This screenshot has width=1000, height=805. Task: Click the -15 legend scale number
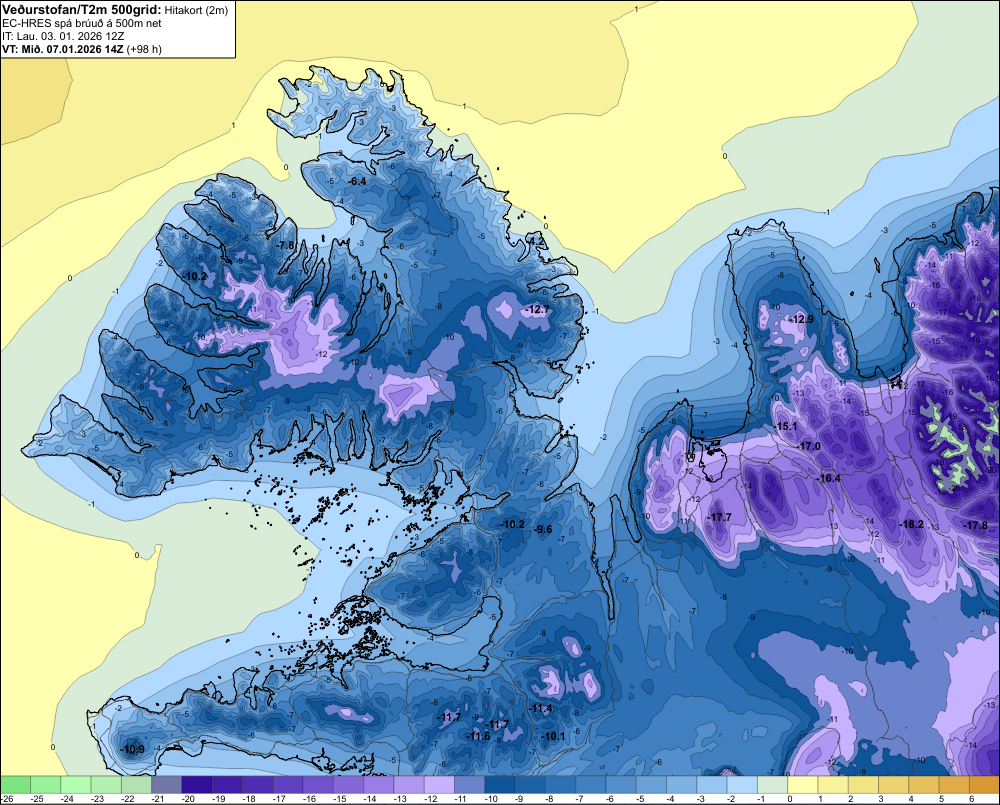[x=340, y=799]
